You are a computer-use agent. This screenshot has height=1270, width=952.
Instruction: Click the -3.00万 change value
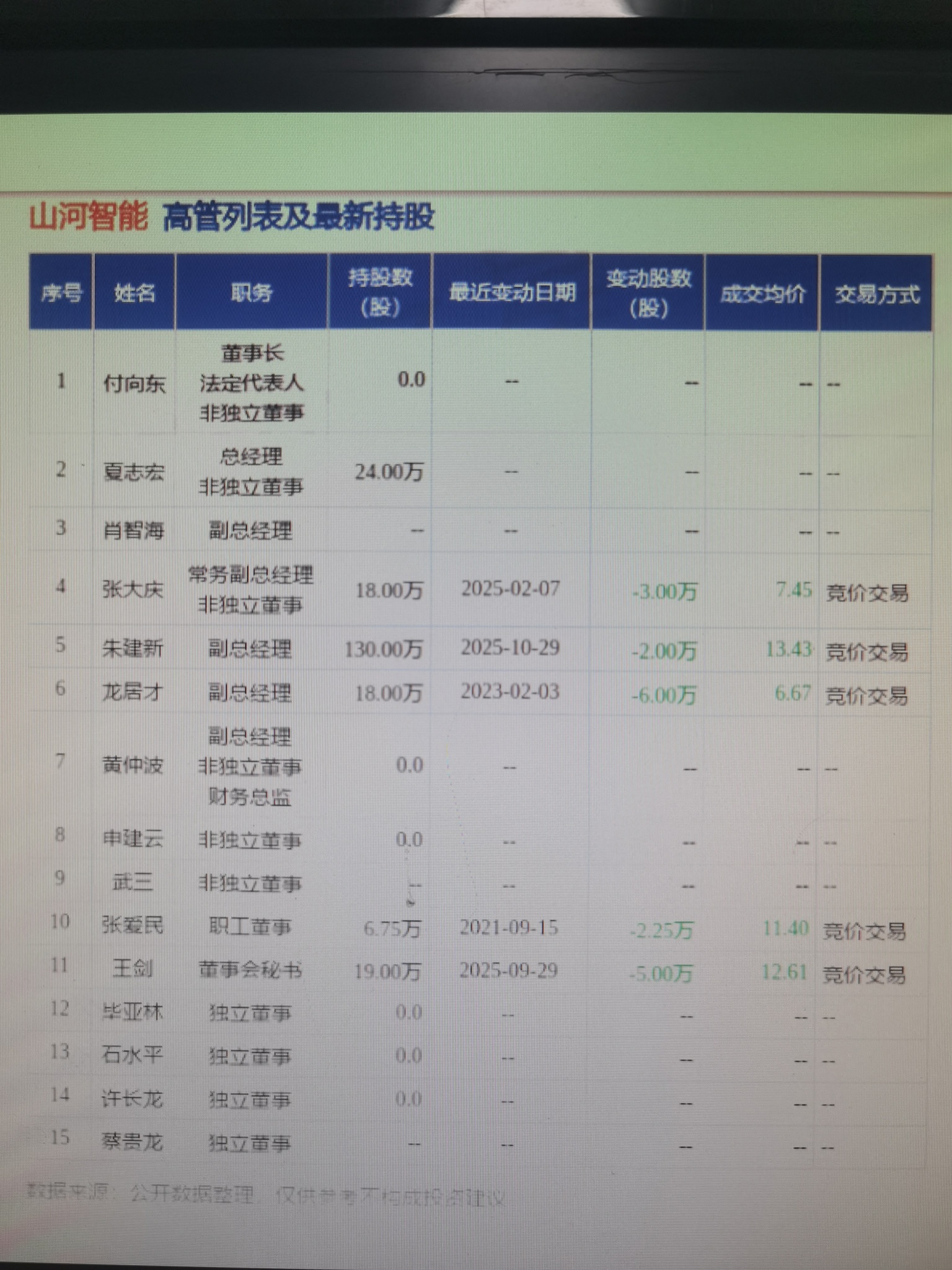[x=664, y=592]
